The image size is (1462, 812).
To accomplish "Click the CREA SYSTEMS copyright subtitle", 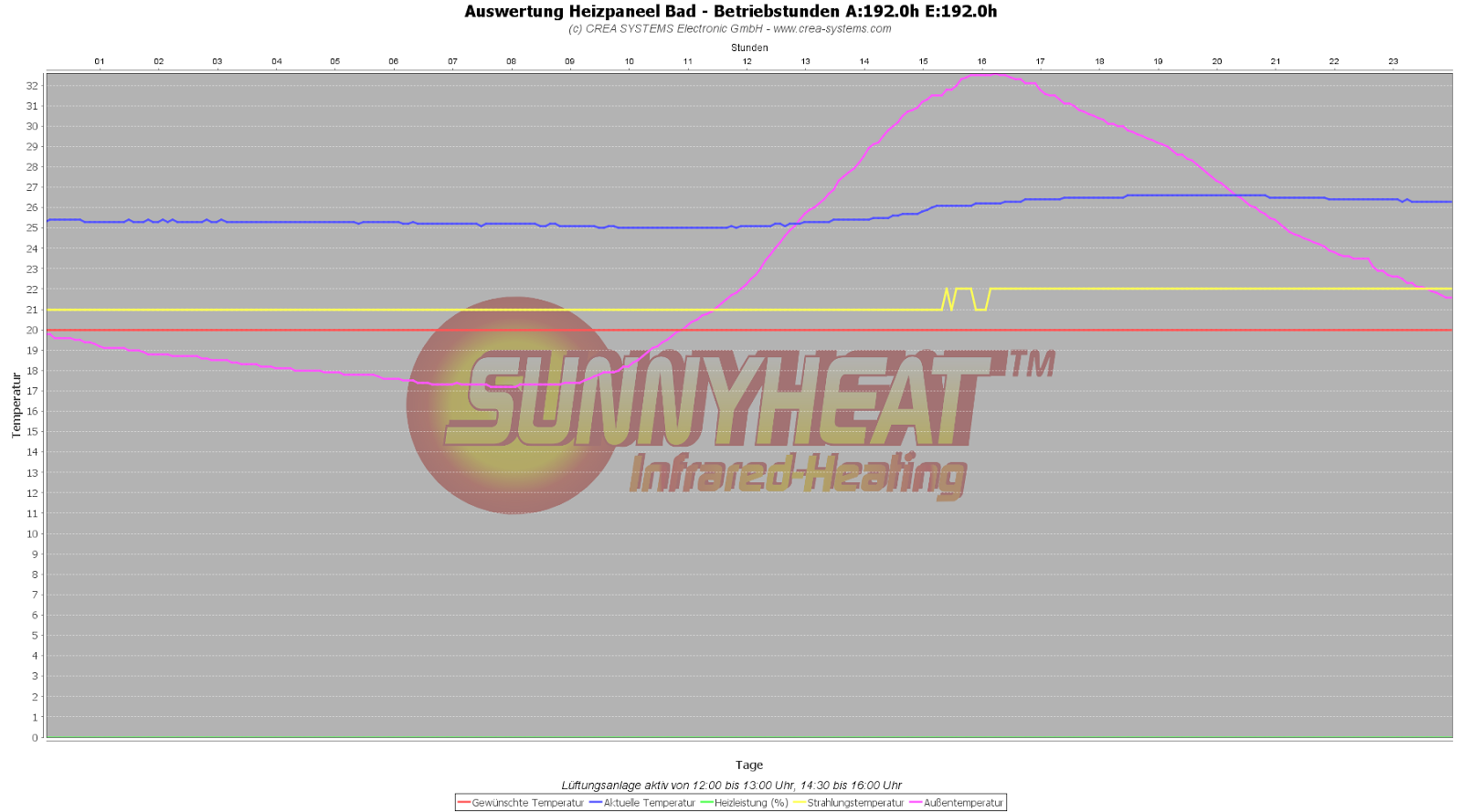I will tap(729, 29).
